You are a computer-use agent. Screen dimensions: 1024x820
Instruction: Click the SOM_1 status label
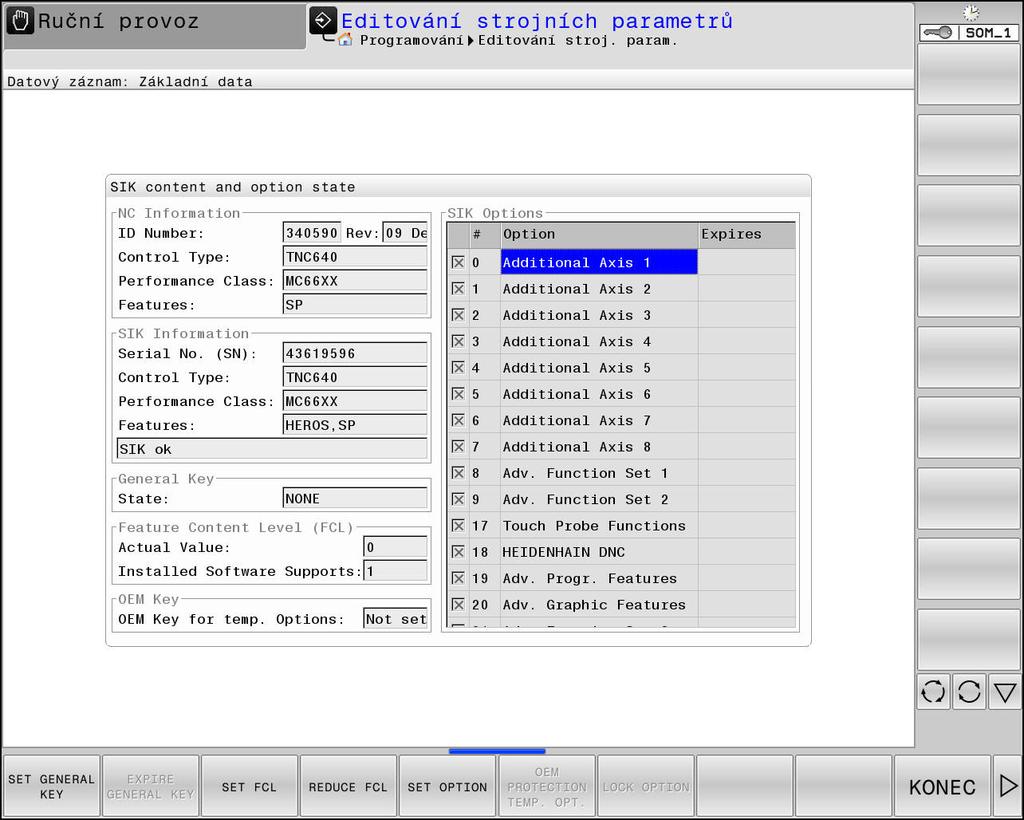988,33
